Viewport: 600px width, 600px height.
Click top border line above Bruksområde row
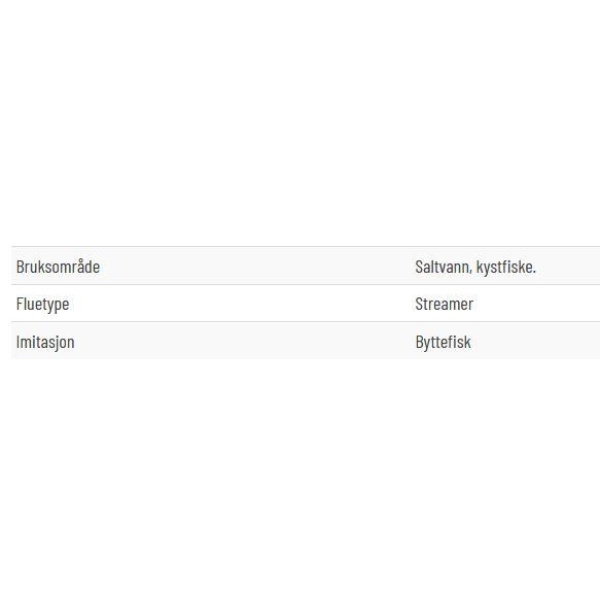click(x=306, y=246)
